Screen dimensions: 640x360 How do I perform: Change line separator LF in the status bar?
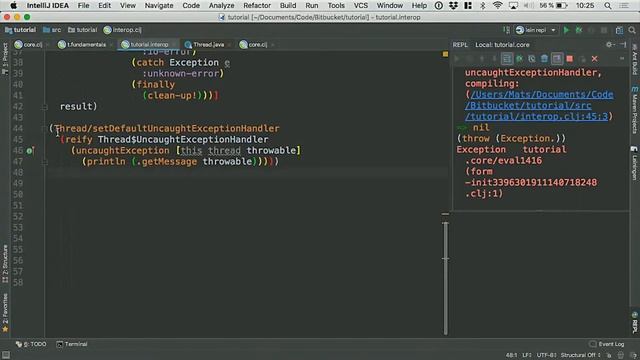point(527,355)
